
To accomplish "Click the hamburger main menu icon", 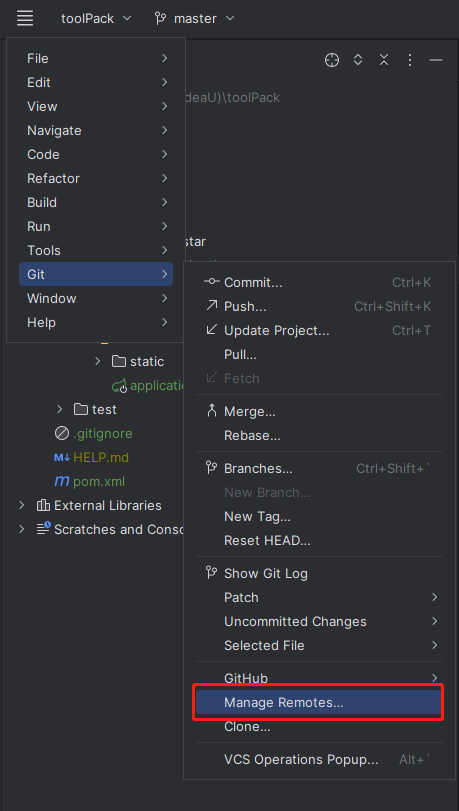I will (x=25, y=18).
